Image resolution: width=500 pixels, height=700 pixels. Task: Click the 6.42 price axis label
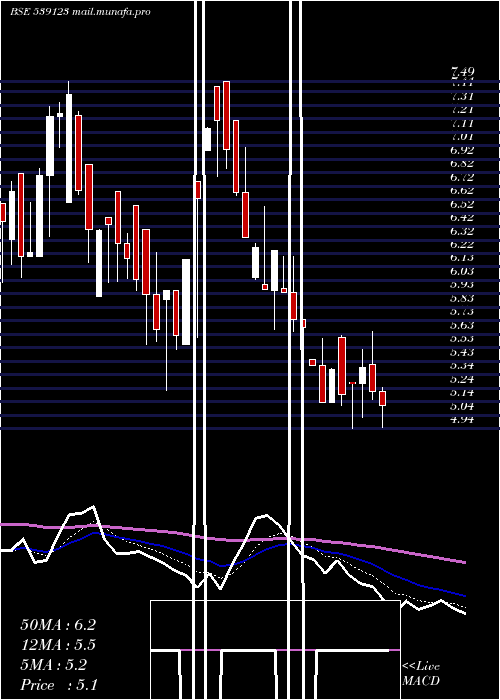pos(462,217)
